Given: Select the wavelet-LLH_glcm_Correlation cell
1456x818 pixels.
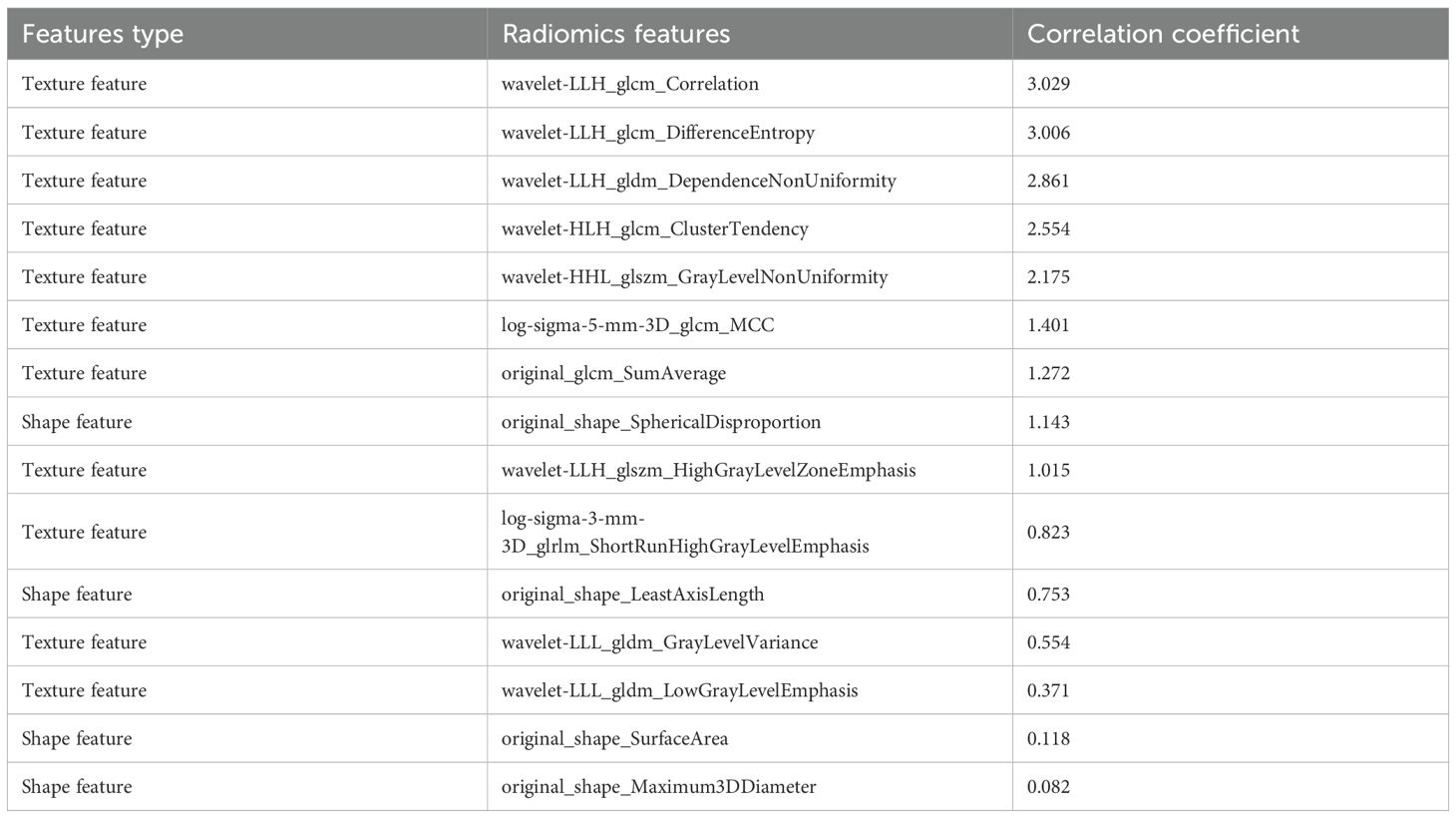Looking at the screenshot, I should 629,84.
